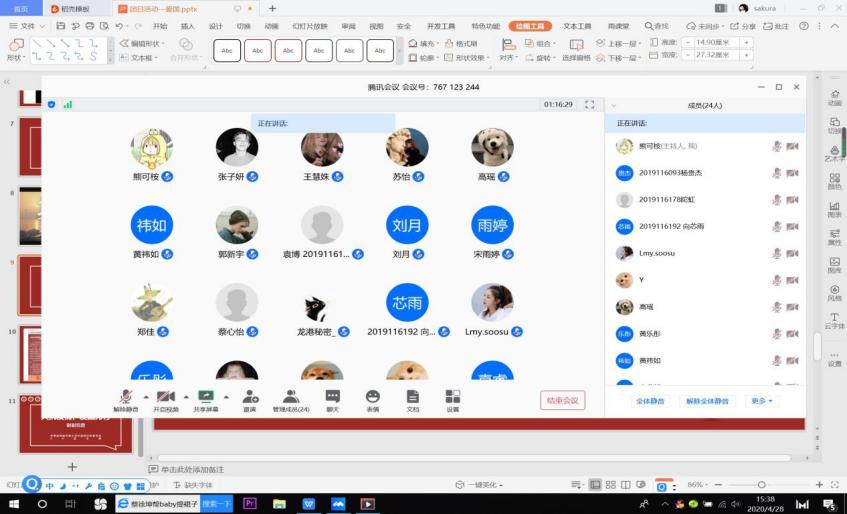847x514 pixels.
Task: Unmute the microphone in Tencent Meeting
Action: pyautogui.click(x=125, y=400)
